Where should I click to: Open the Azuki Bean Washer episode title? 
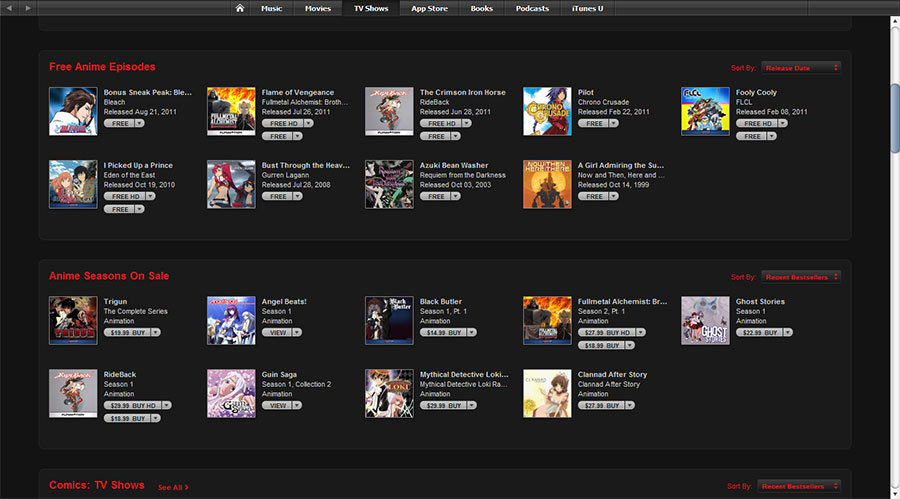[x=454, y=165]
